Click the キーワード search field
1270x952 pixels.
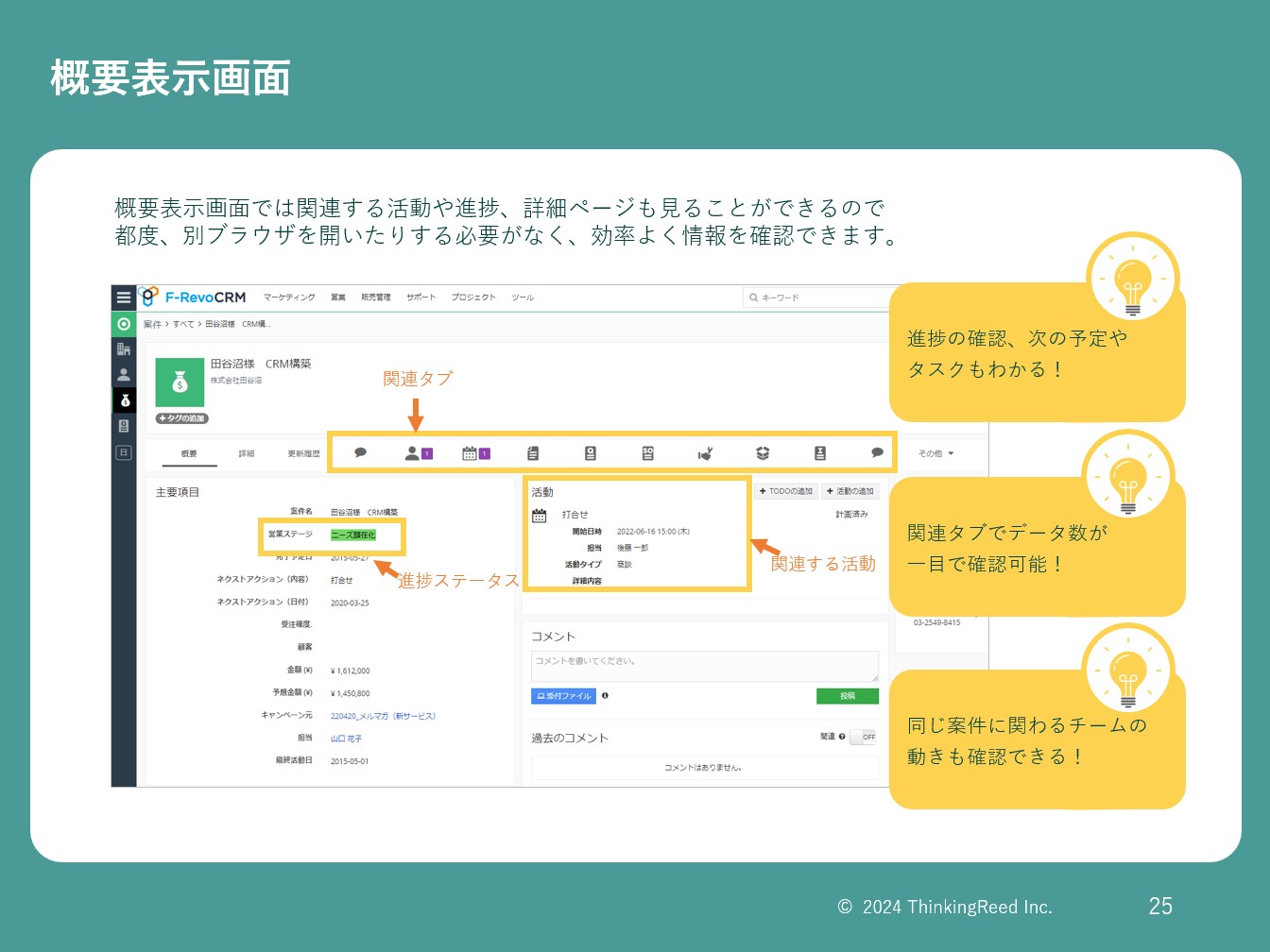pos(817,297)
